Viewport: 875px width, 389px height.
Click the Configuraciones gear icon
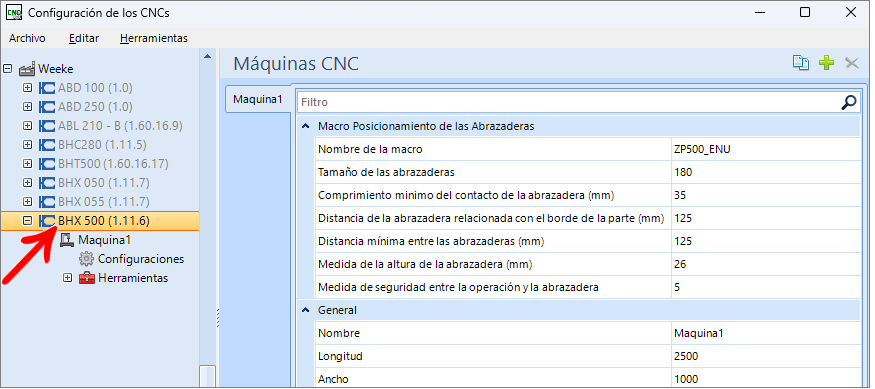coord(86,259)
